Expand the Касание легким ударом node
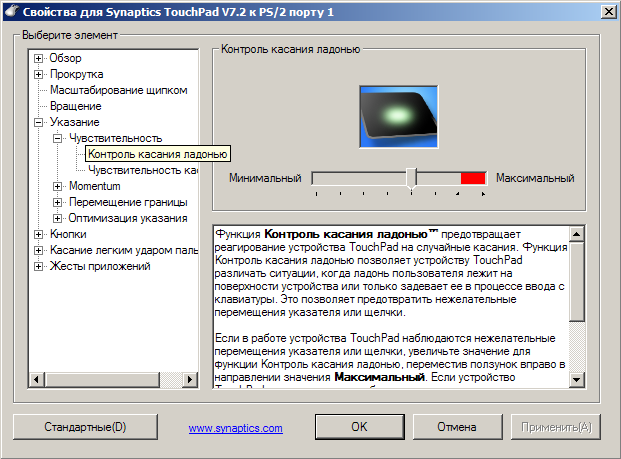The width and height of the screenshot is (621, 459). (38, 250)
